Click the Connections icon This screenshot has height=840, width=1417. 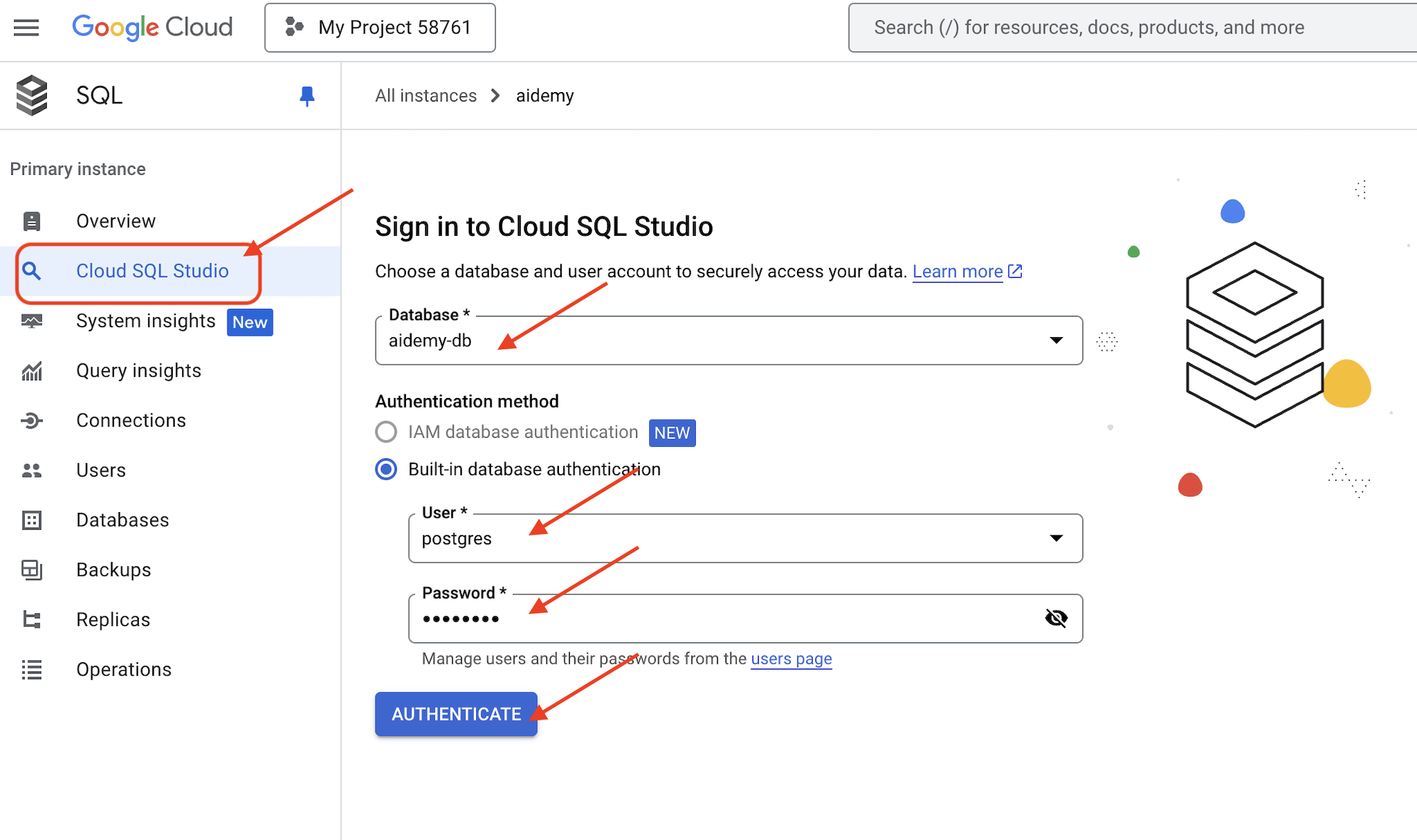[33, 420]
